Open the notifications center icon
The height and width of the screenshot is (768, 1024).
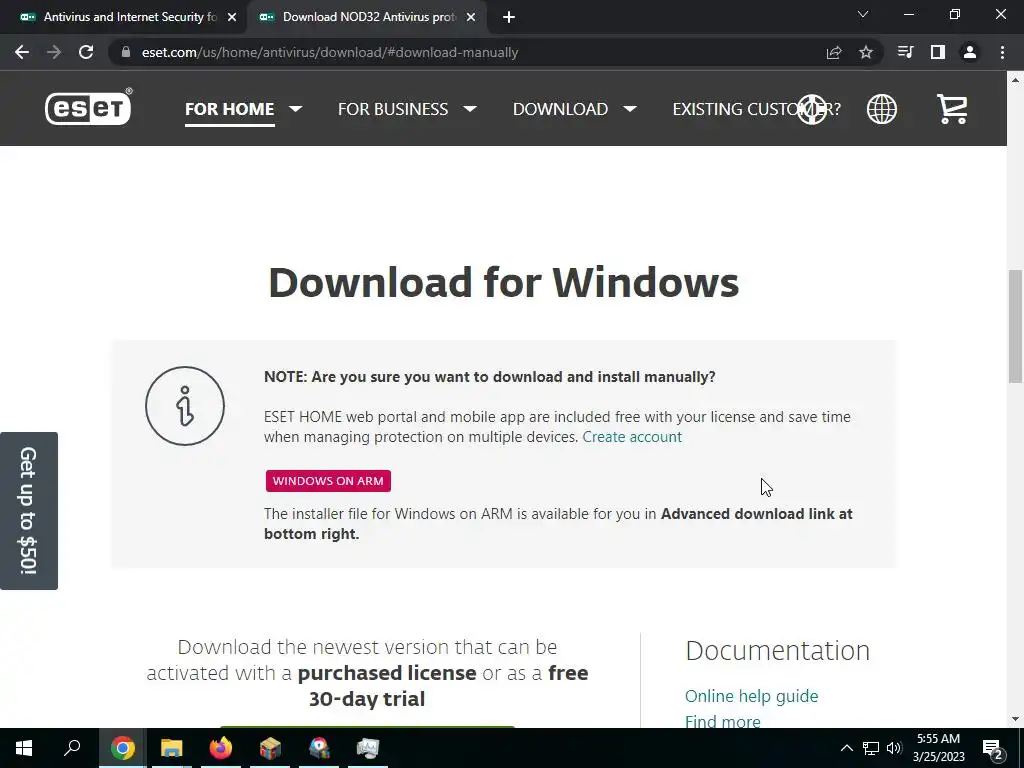[x=993, y=748]
